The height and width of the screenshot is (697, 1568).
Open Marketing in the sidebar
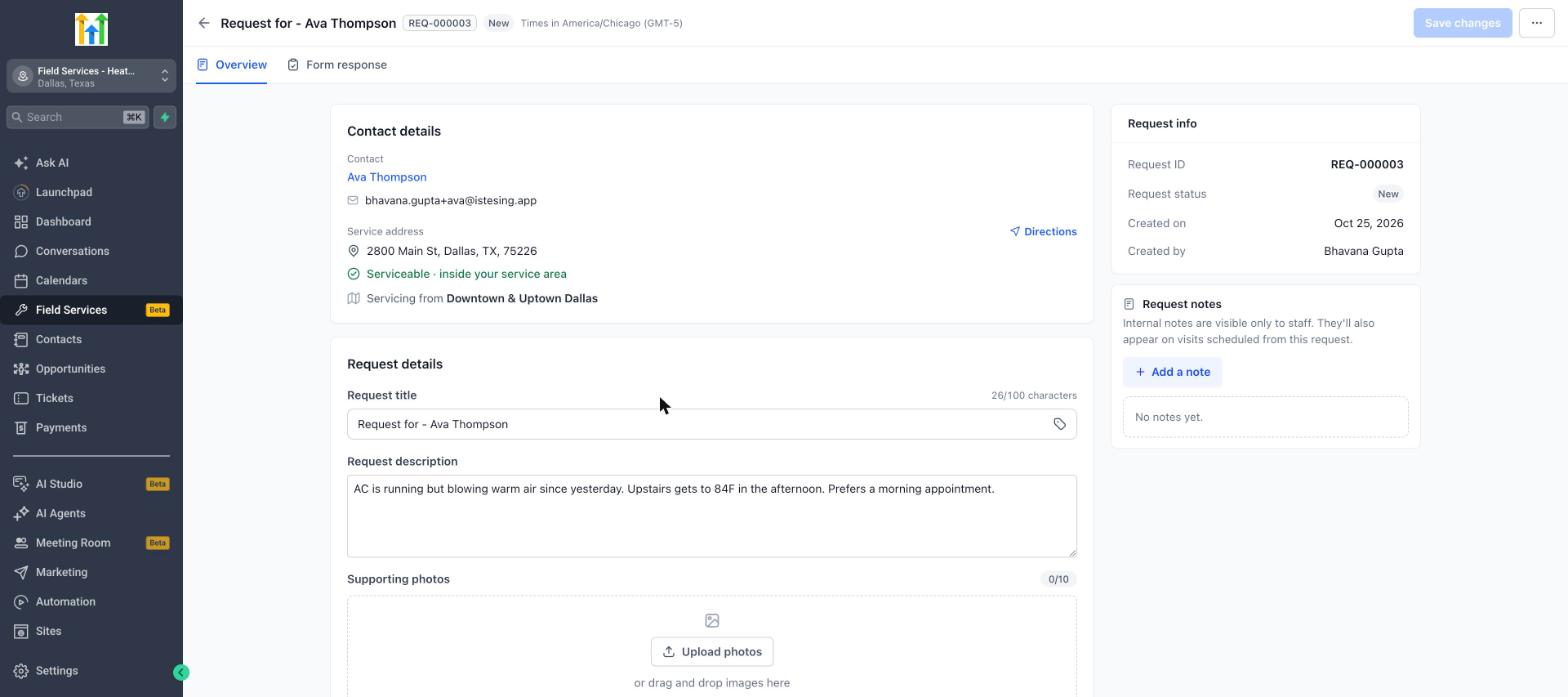pos(91,572)
